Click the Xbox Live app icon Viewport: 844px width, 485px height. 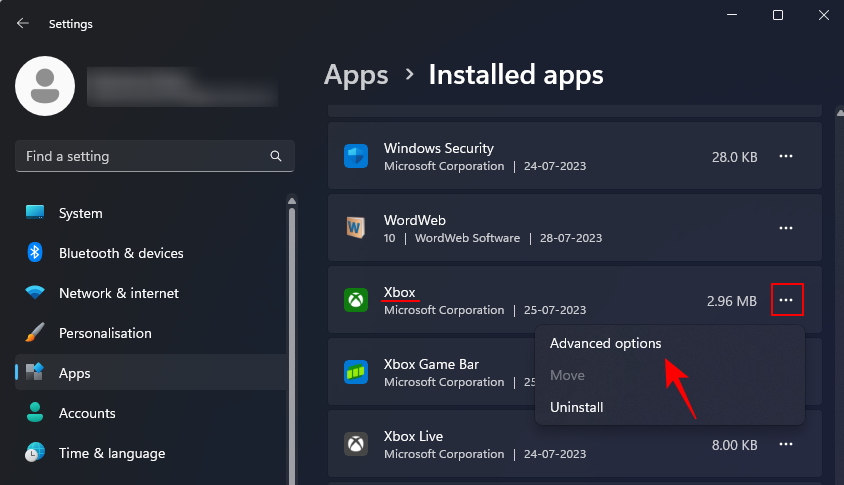pos(356,444)
